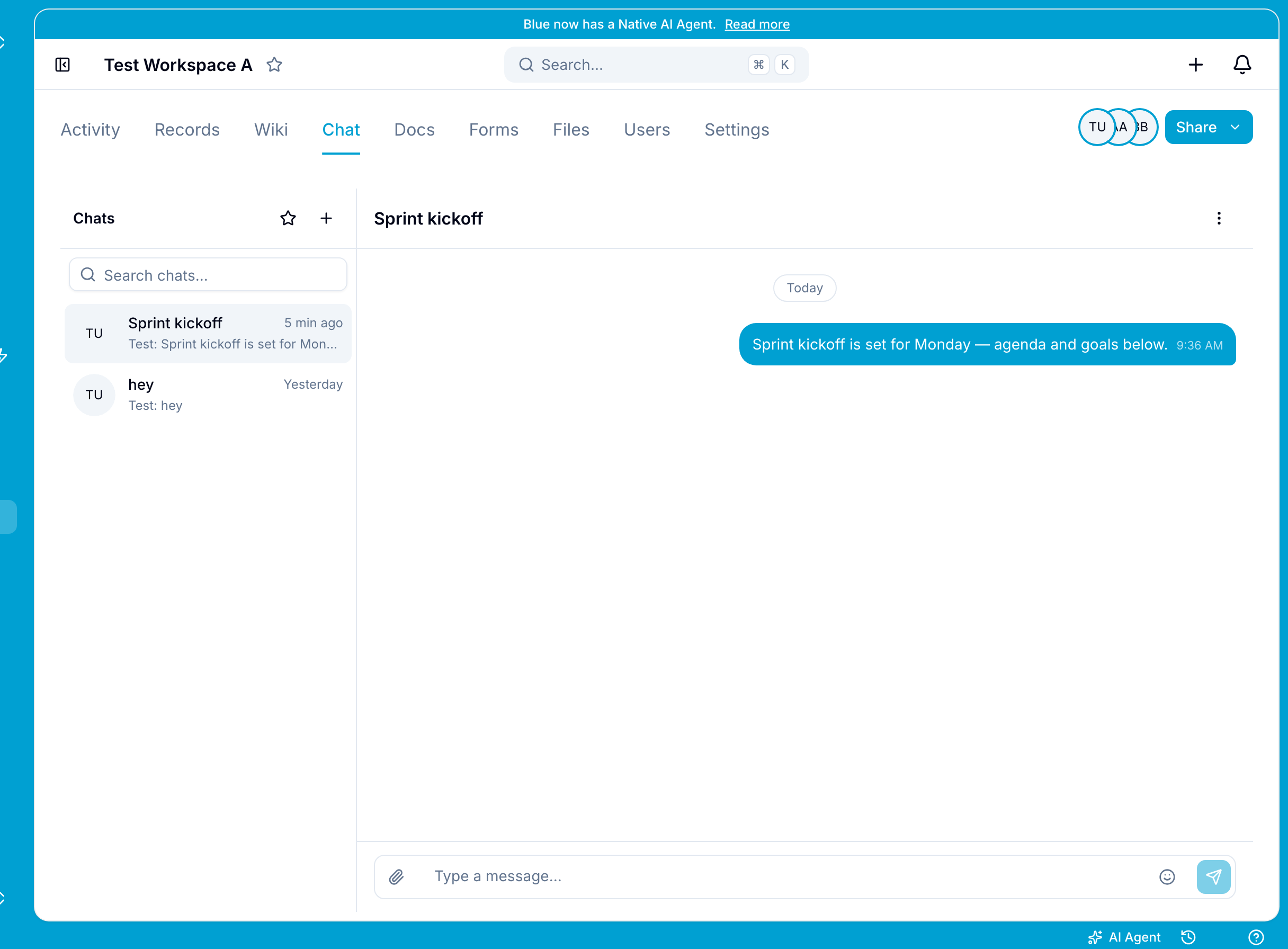Filter starred chats with star icon
This screenshot has width=1288, height=949.
pos(288,218)
